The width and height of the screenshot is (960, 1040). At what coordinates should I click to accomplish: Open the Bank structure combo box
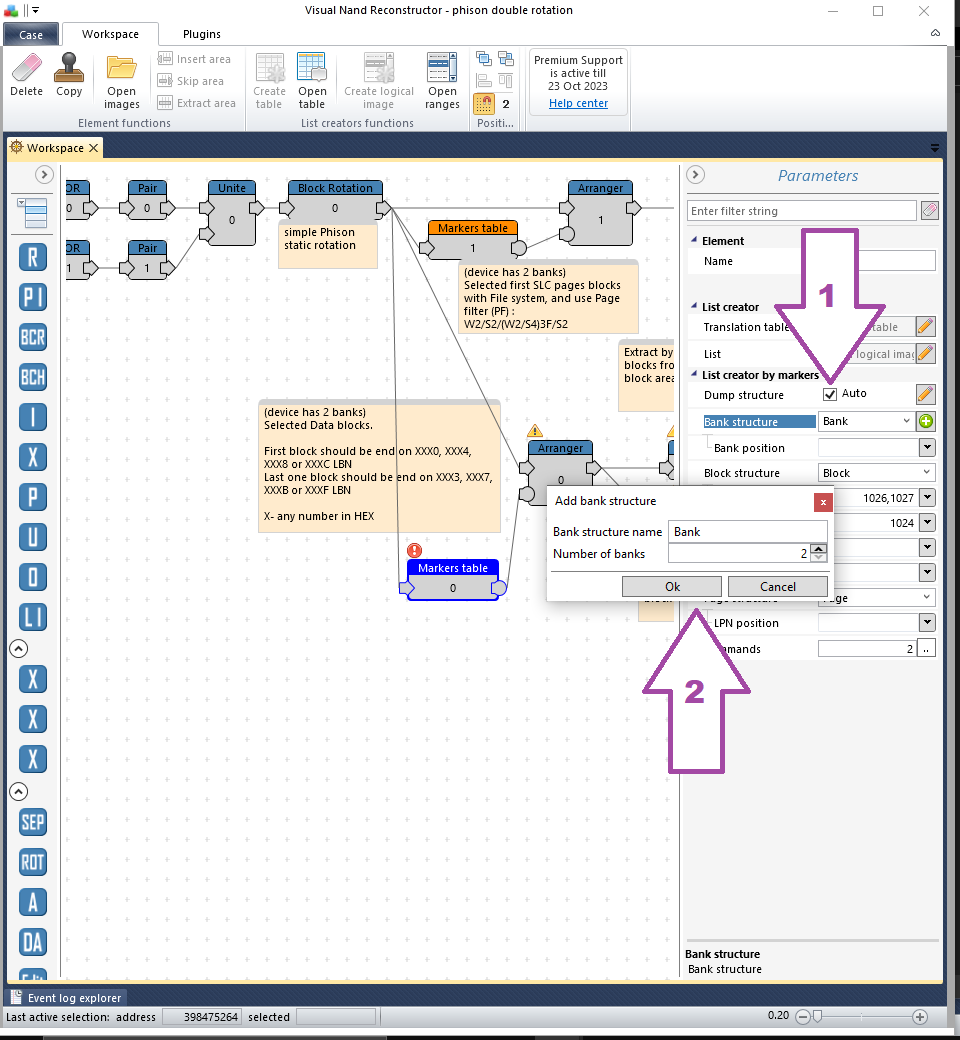point(866,421)
